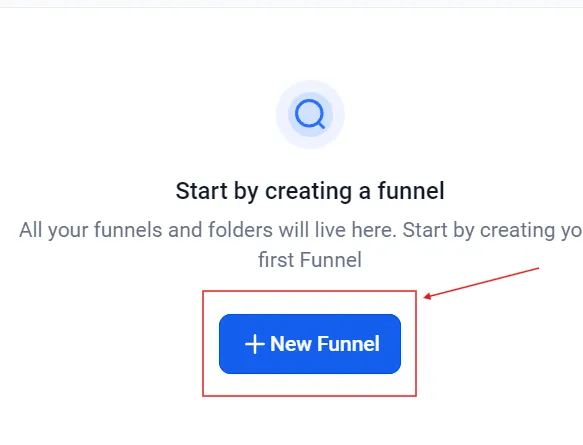This screenshot has height=445, width=583.
Task: Select the heading "Start by creating a funnel"
Action: coord(310,191)
